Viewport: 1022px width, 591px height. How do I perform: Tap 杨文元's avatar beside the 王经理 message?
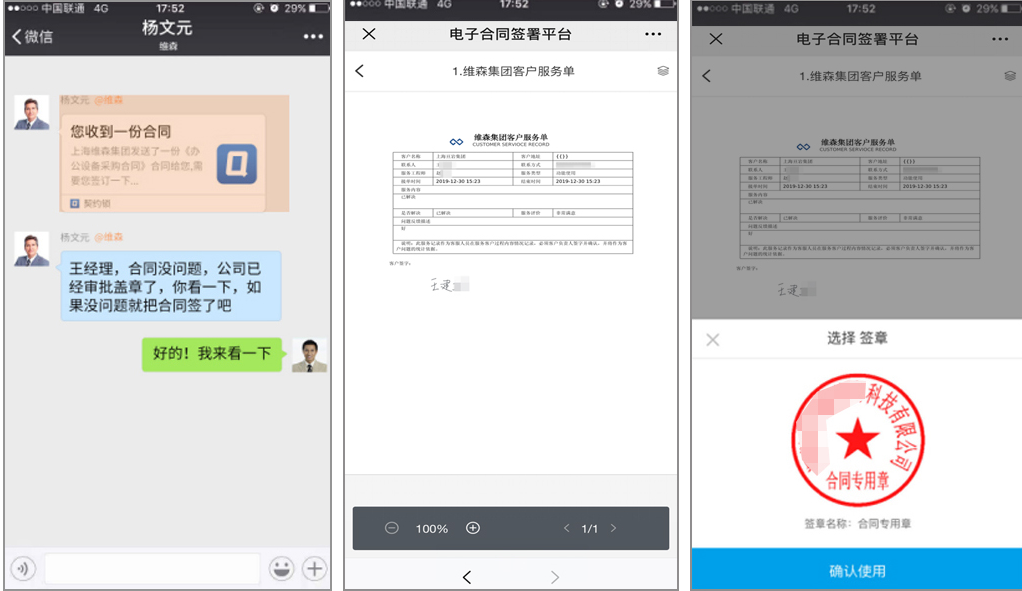coord(32,249)
